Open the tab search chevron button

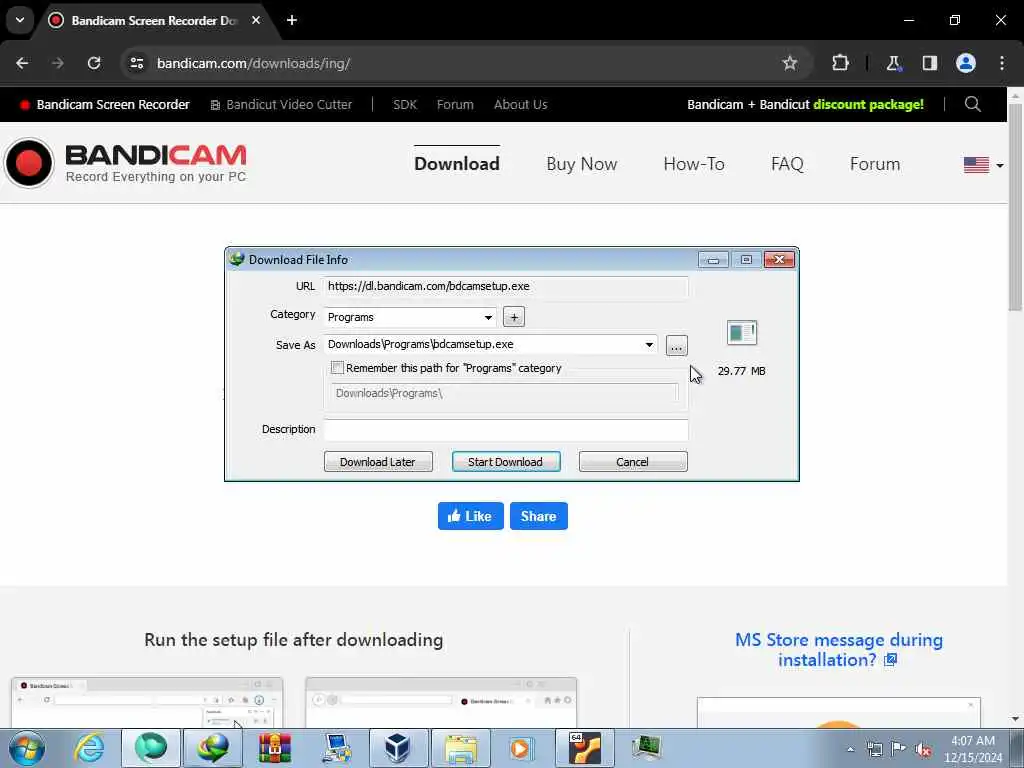(x=20, y=20)
